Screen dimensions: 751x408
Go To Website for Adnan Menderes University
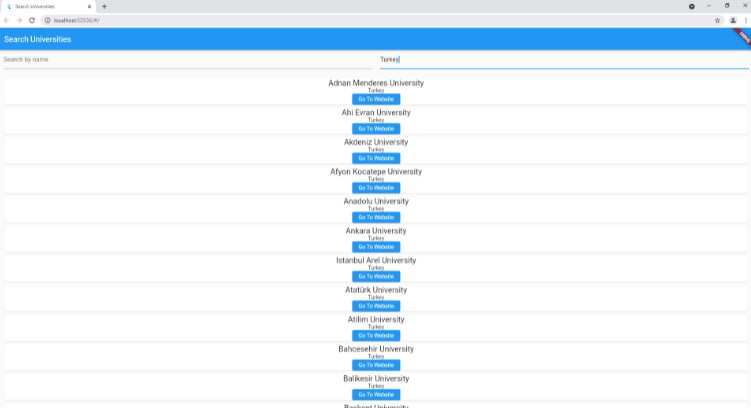pos(376,99)
